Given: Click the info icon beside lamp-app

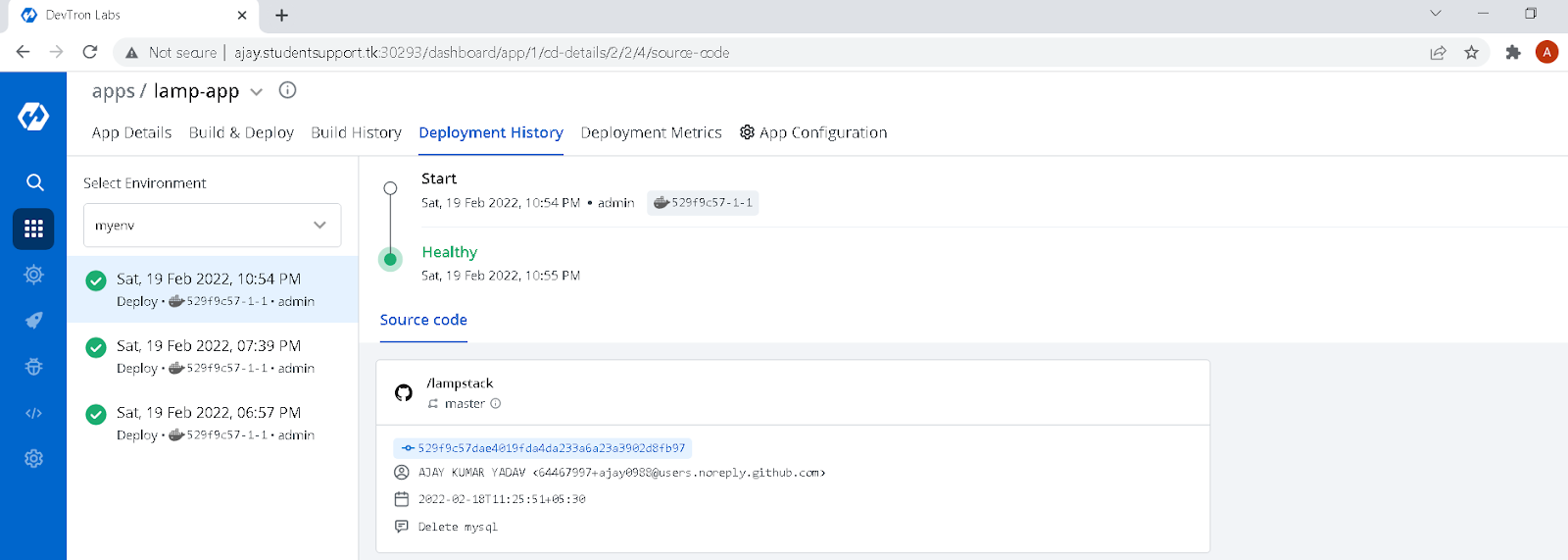Looking at the screenshot, I should point(287,90).
